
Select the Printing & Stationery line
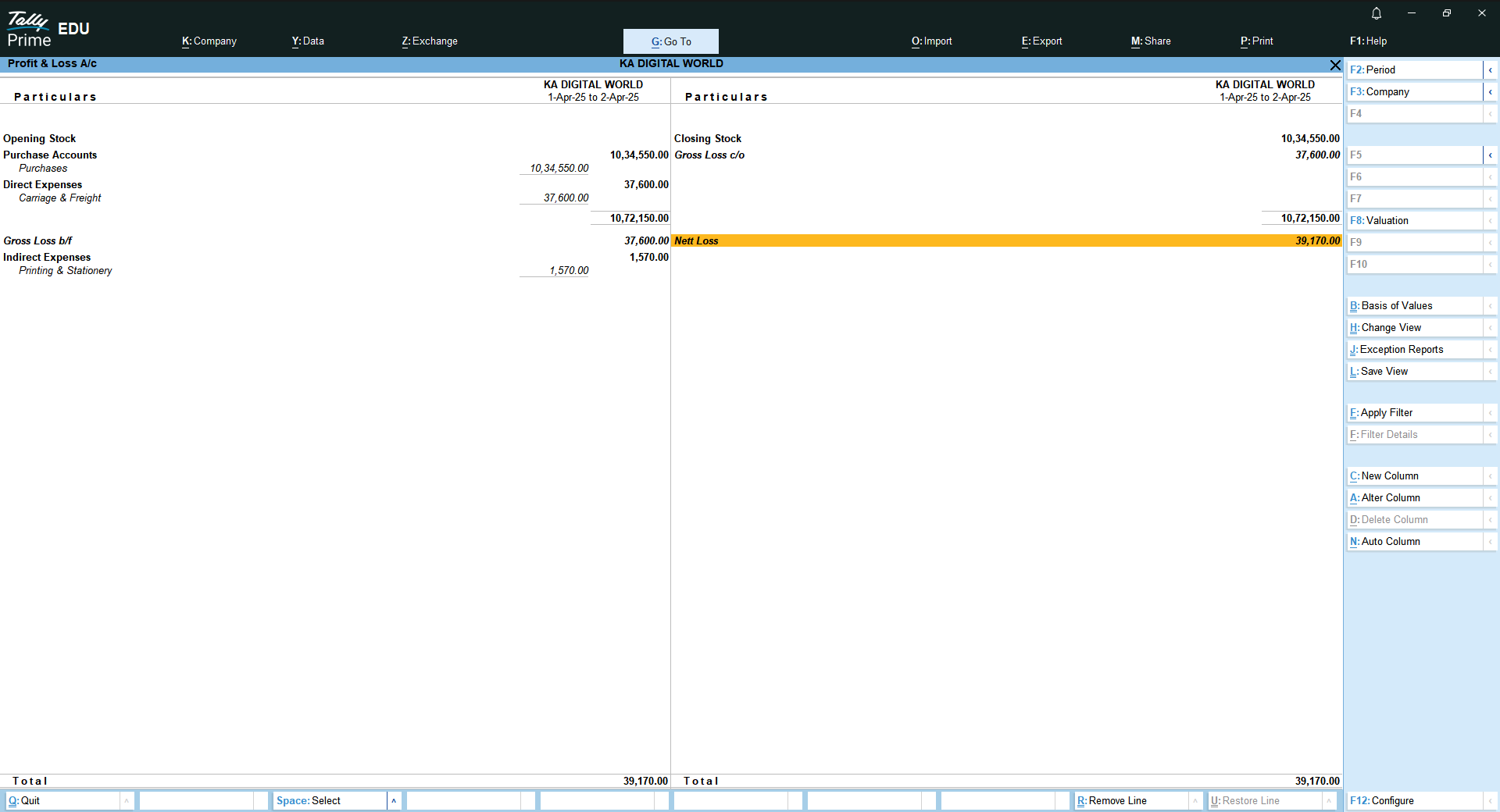click(335, 271)
